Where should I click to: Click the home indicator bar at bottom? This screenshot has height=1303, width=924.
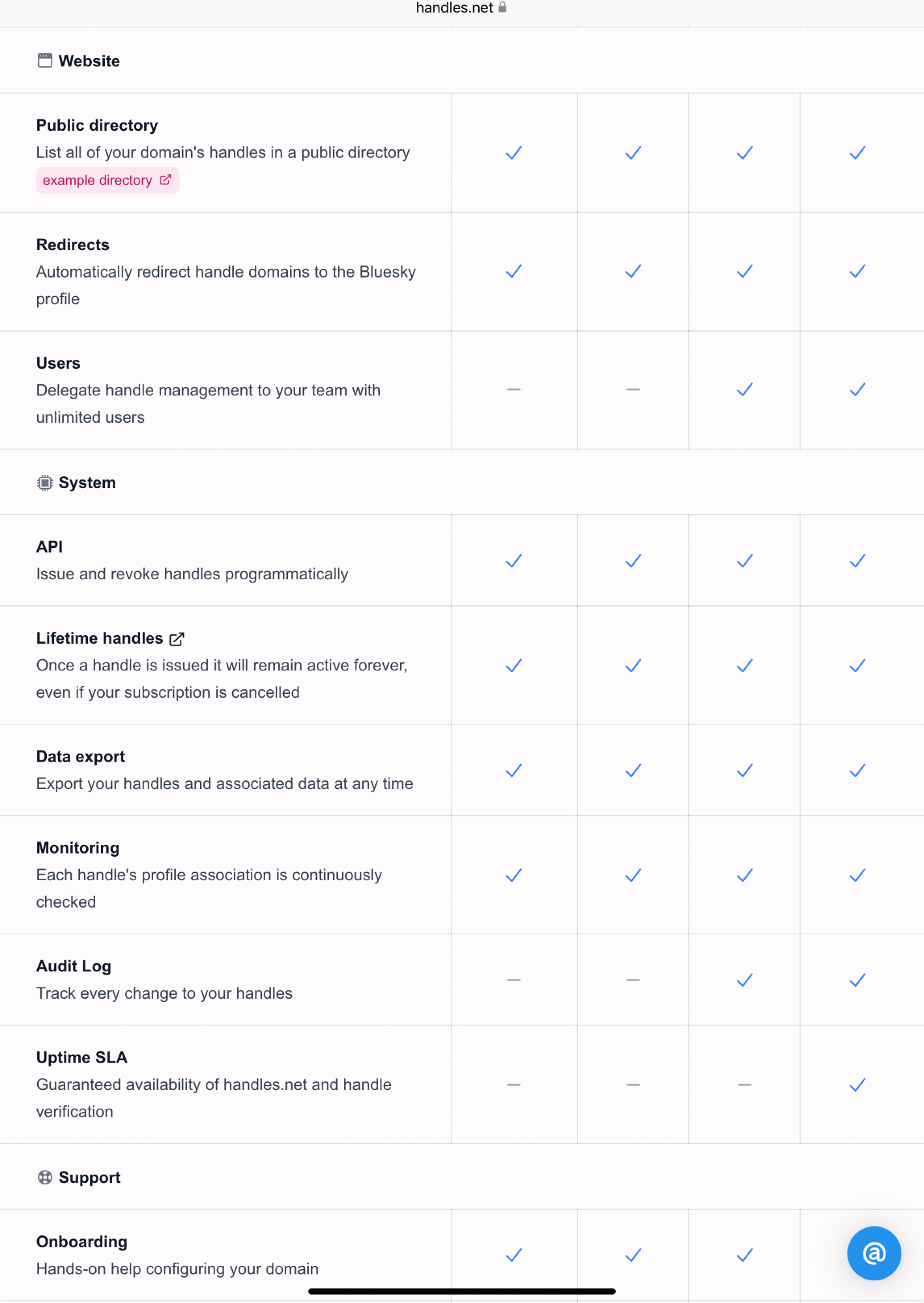point(461,1291)
